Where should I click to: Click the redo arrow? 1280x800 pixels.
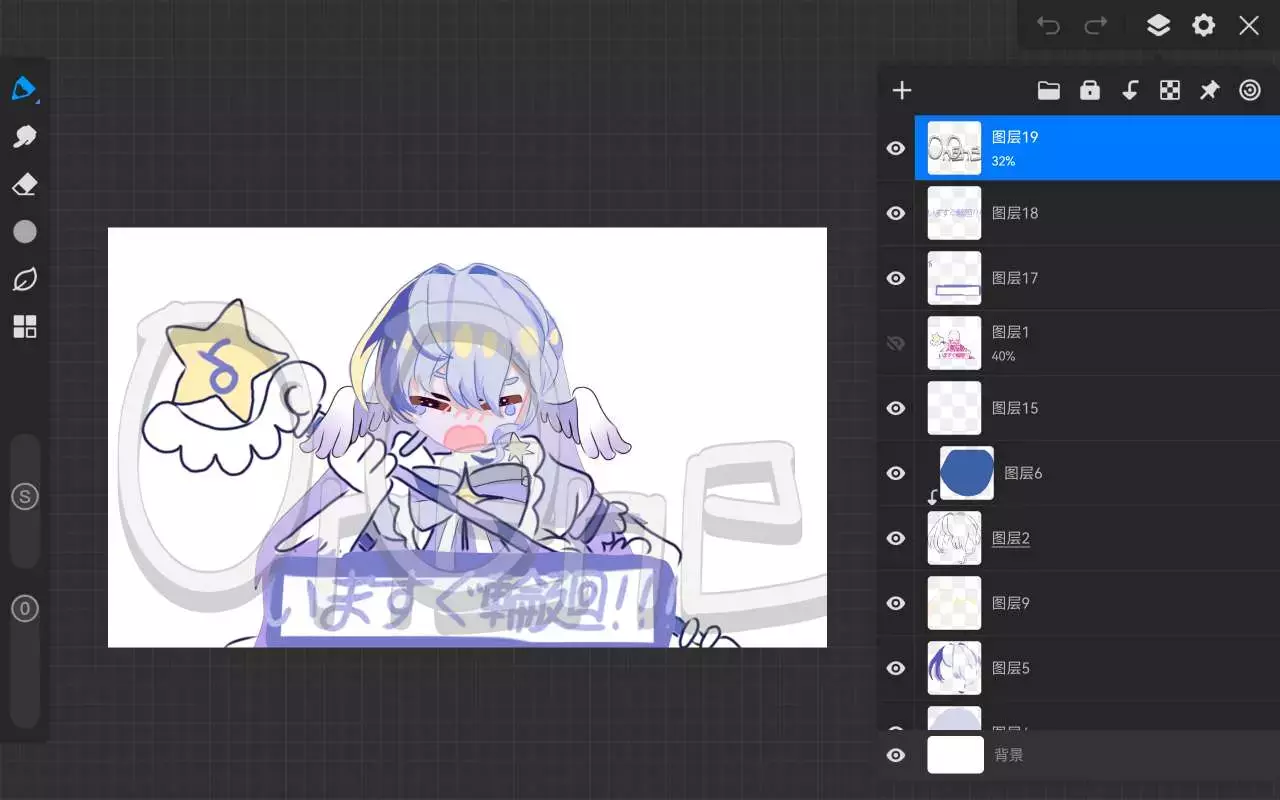pos(1096,26)
